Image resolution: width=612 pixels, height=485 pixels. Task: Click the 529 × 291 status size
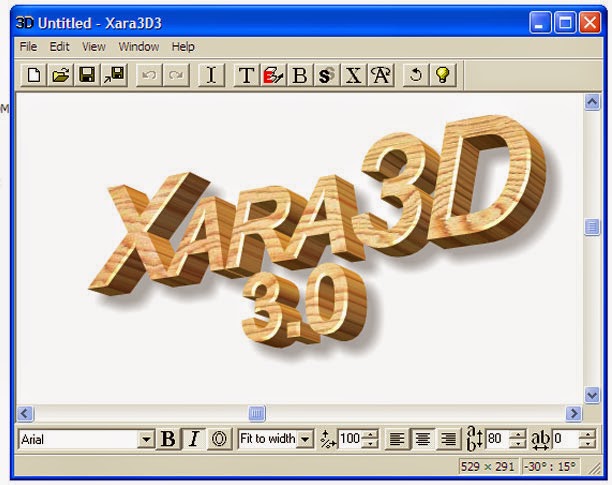487,467
